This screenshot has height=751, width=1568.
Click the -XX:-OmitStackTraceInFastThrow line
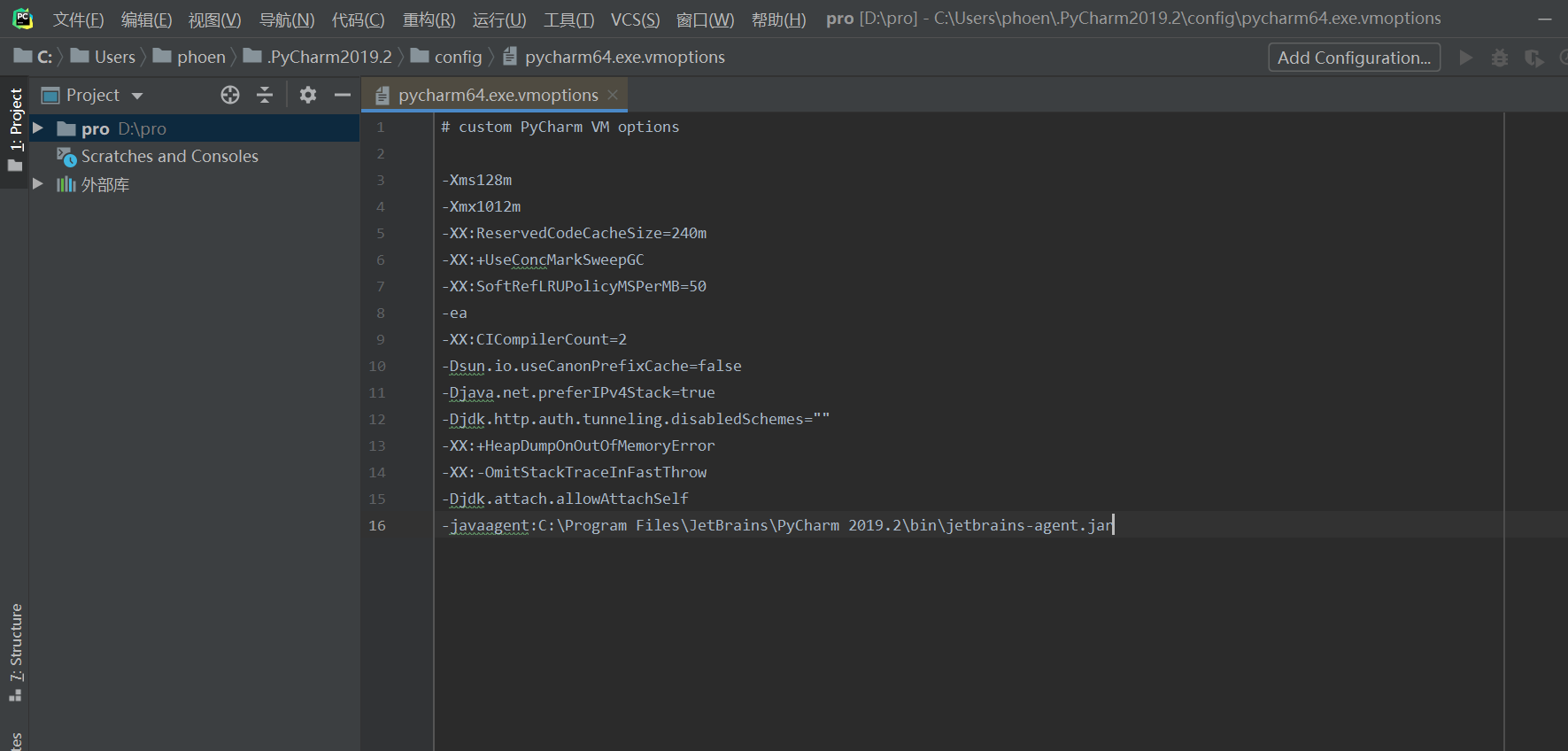[574, 472]
